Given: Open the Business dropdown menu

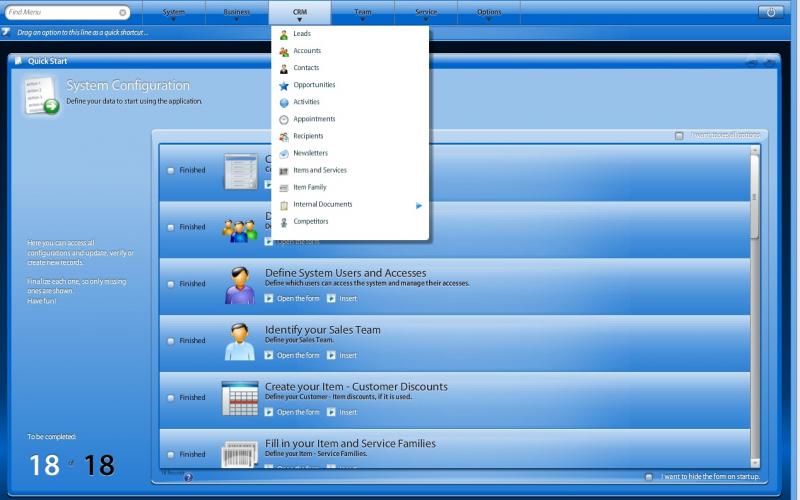Looking at the screenshot, I should click(237, 13).
